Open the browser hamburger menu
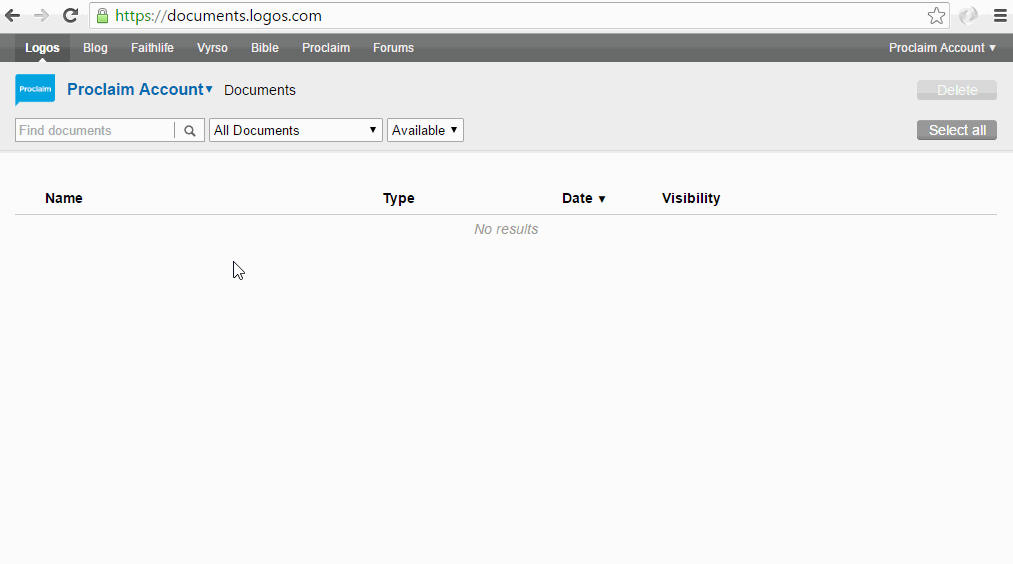The image size is (1013, 564). click(1000, 16)
